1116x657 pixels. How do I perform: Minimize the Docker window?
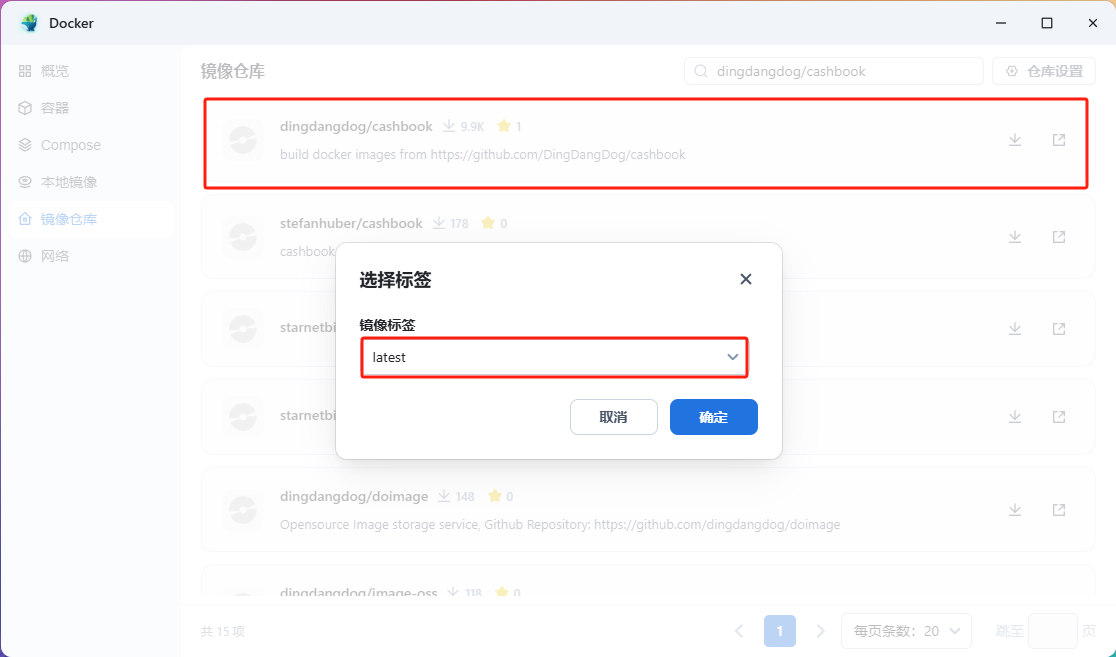point(1001,23)
